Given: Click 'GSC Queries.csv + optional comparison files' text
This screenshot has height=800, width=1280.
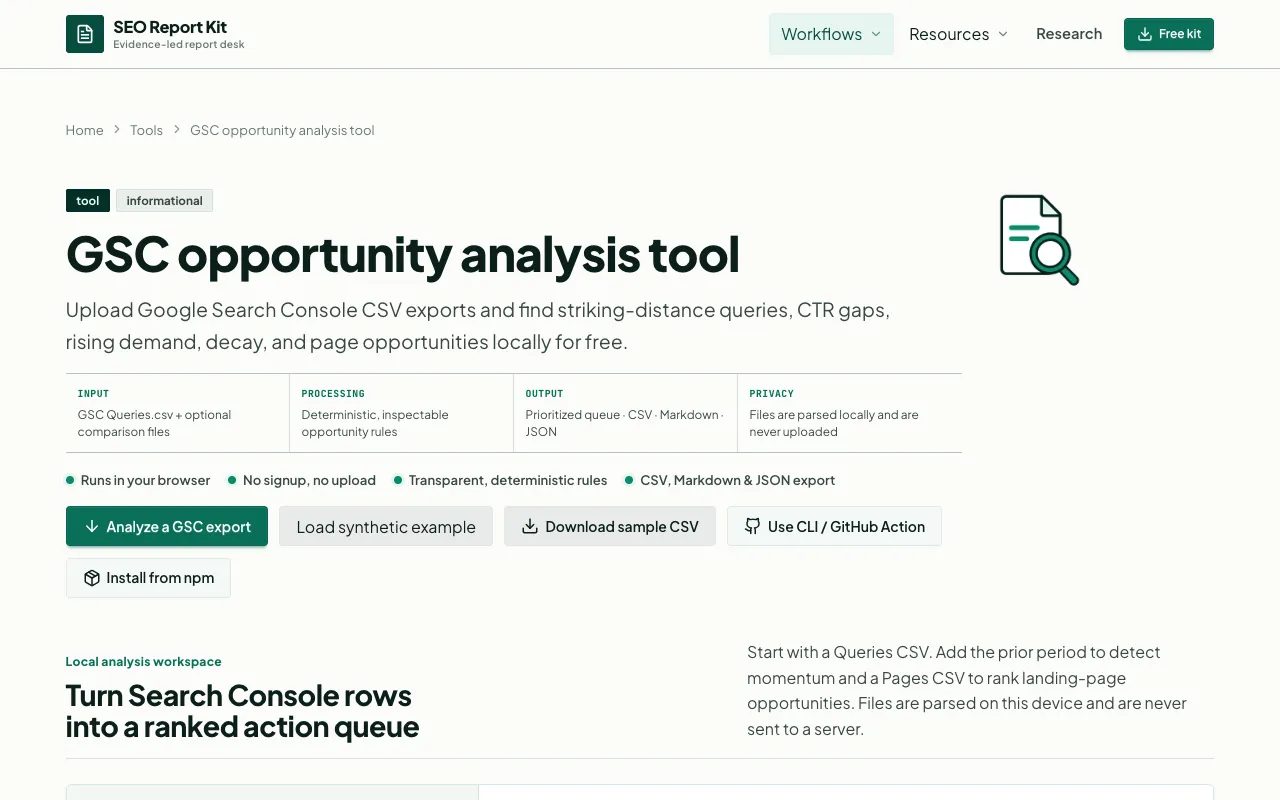Looking at the screenshot, I should pos(155,423).
